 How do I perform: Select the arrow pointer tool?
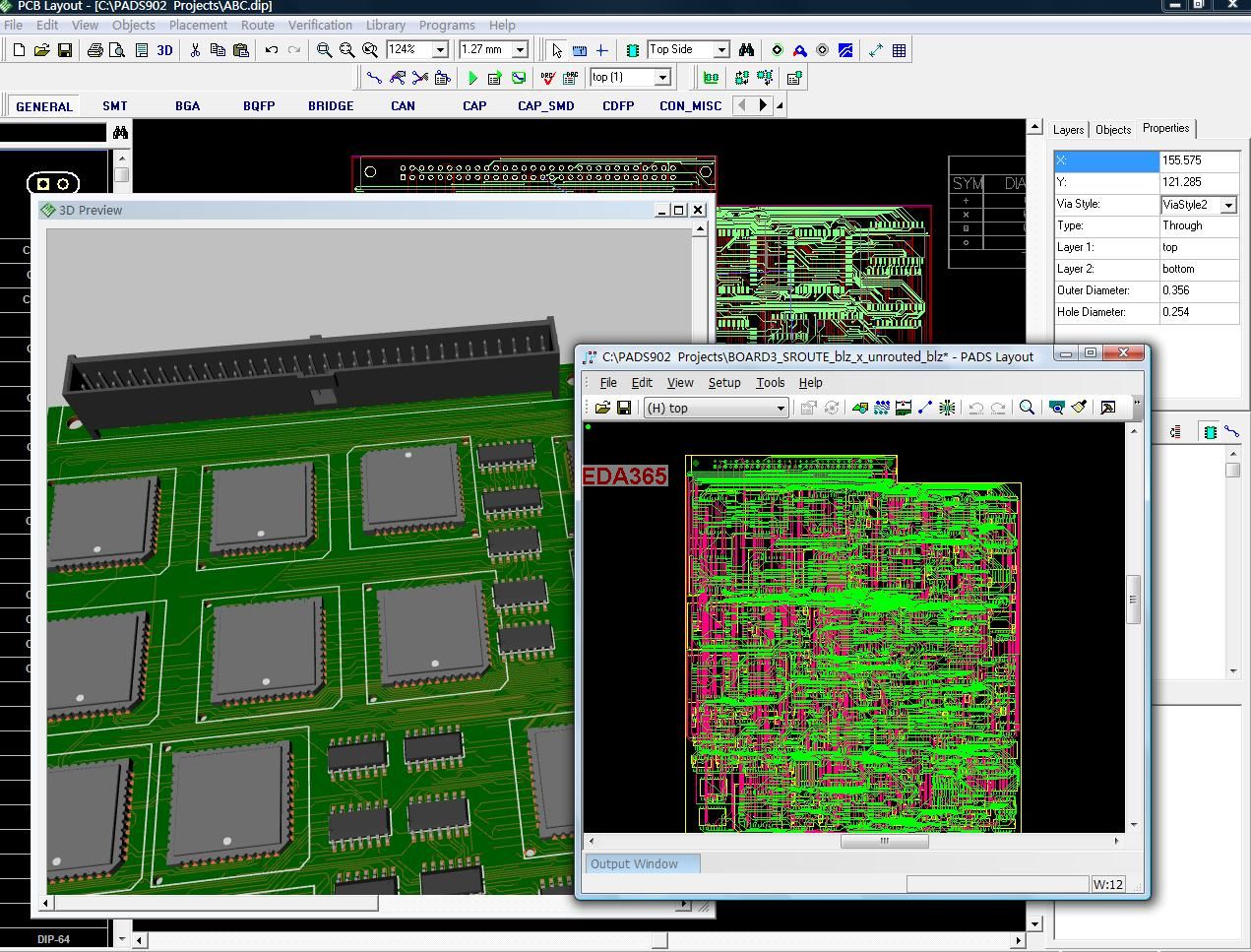tap(557, 50)
